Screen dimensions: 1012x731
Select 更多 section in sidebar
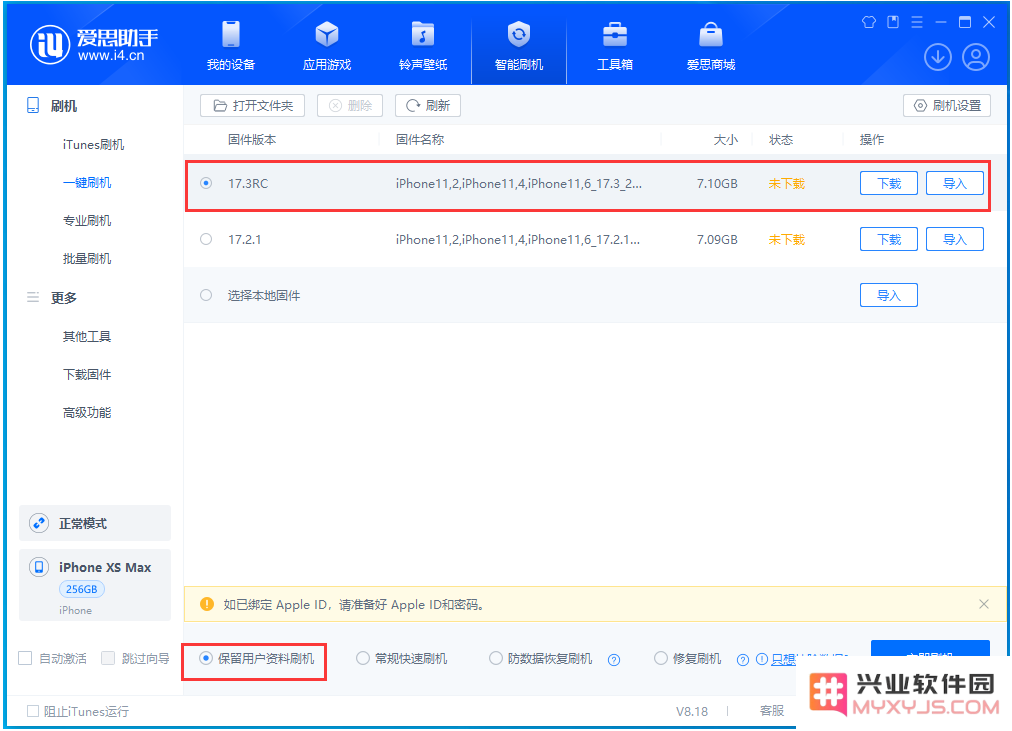click(63, 297)
